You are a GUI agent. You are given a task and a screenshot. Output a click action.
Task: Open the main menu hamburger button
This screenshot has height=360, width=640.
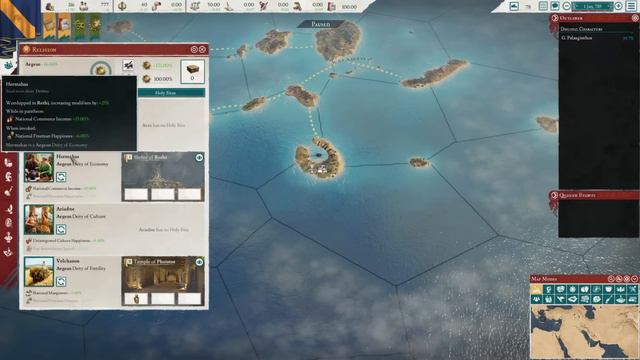coord(631,6)
